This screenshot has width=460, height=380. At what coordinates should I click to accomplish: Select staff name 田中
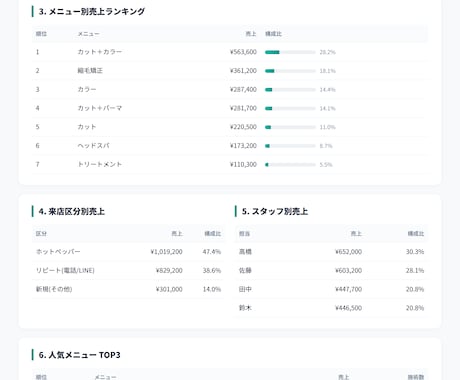click(x=245, y=289)
